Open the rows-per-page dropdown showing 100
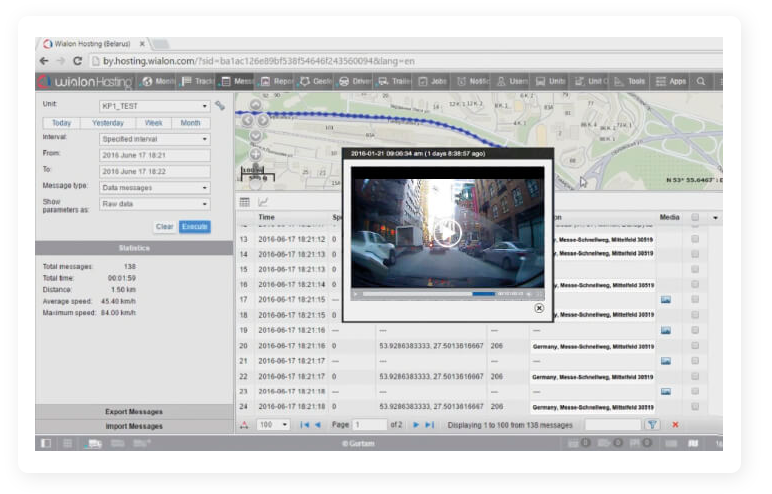This screenshot has width=772, height=494. coord(274,425)
